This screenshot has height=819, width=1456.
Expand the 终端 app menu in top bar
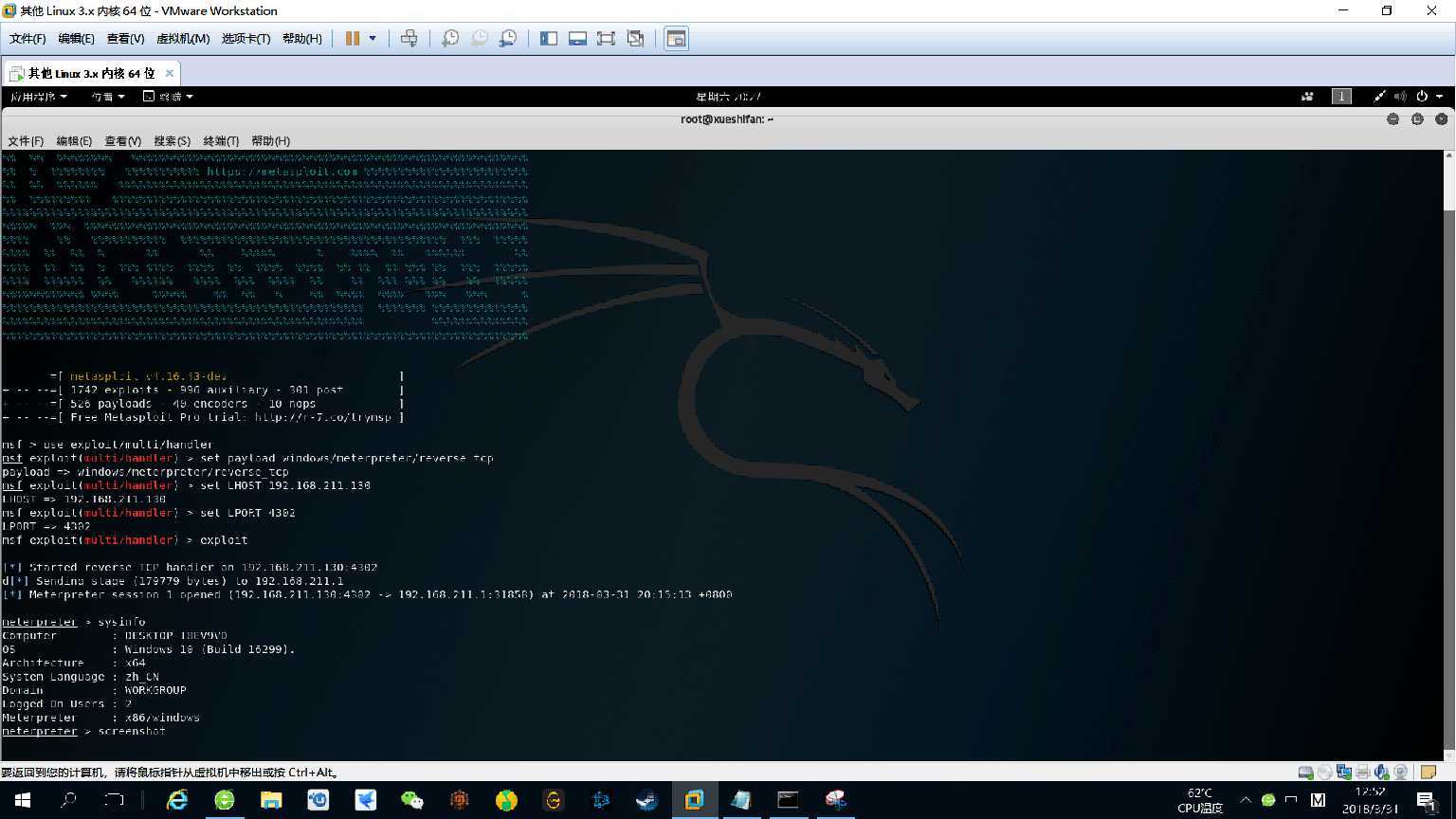(x=168, y=97)
